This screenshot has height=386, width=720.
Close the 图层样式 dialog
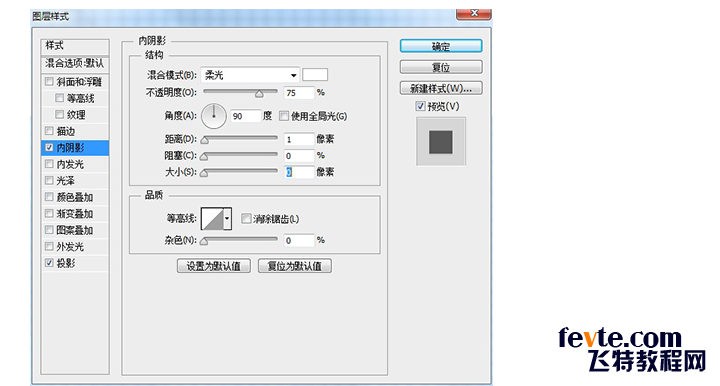tap(474, 14)
